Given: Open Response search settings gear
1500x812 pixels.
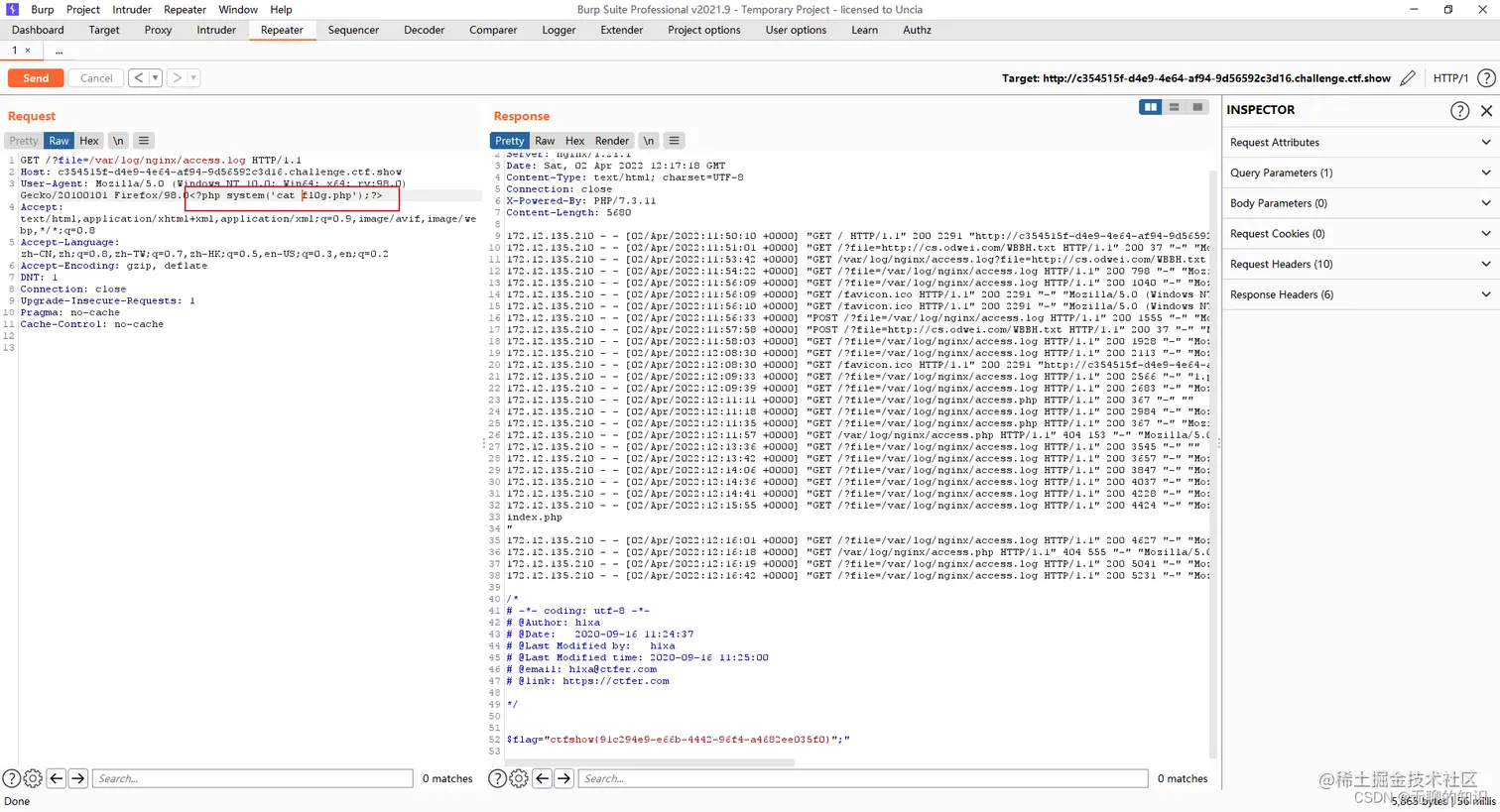Looking at the screenshot, I should click(x=519, y=779).
